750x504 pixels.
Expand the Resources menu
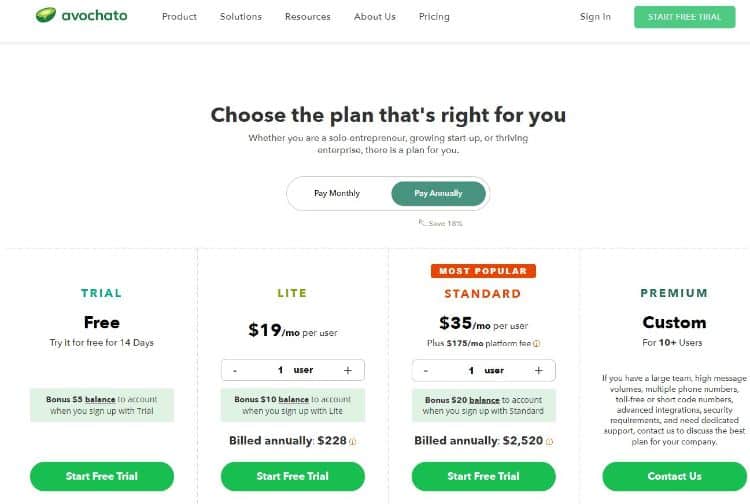pyautogui.click(x=308, y=17)
